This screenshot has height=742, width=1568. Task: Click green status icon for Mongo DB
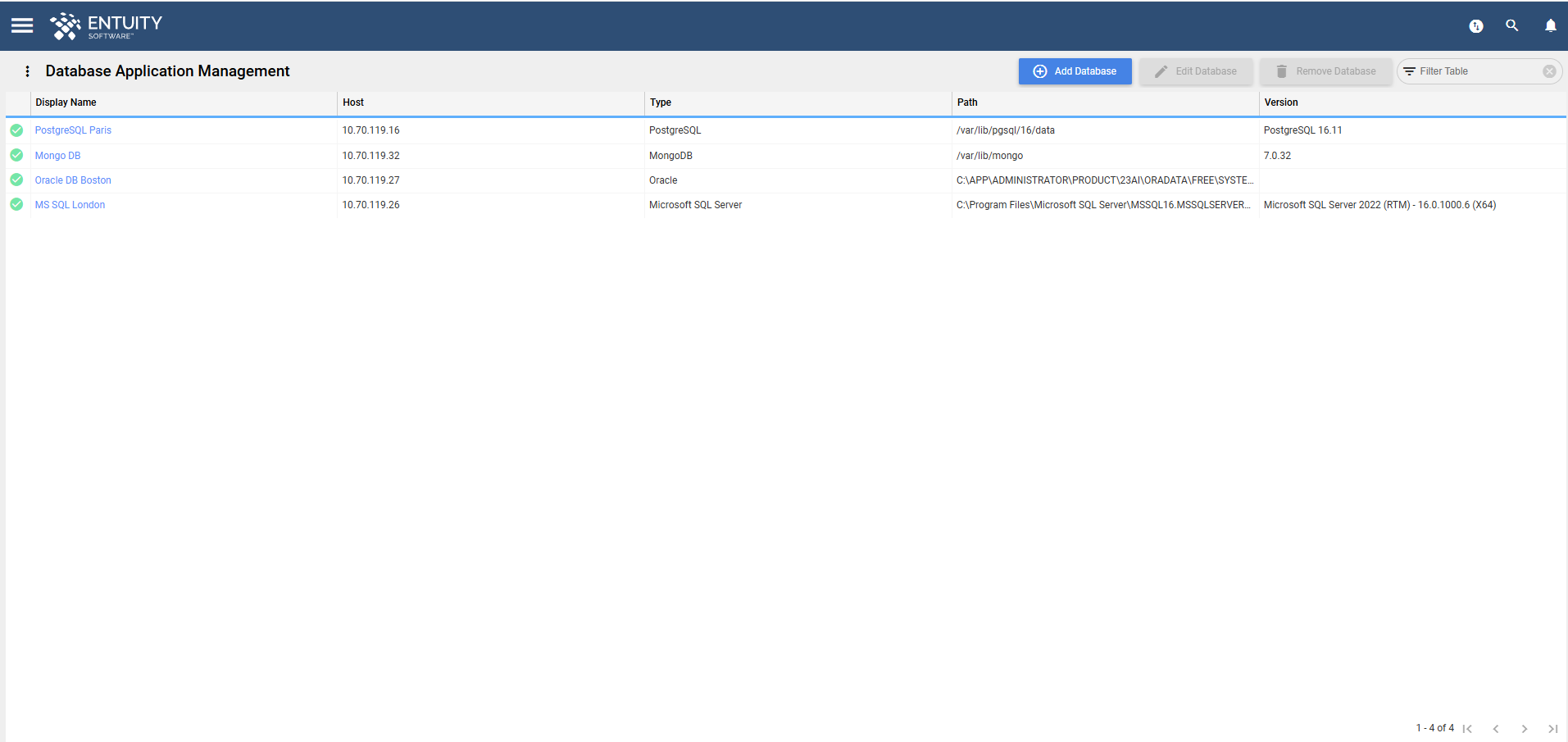[16, 155]
